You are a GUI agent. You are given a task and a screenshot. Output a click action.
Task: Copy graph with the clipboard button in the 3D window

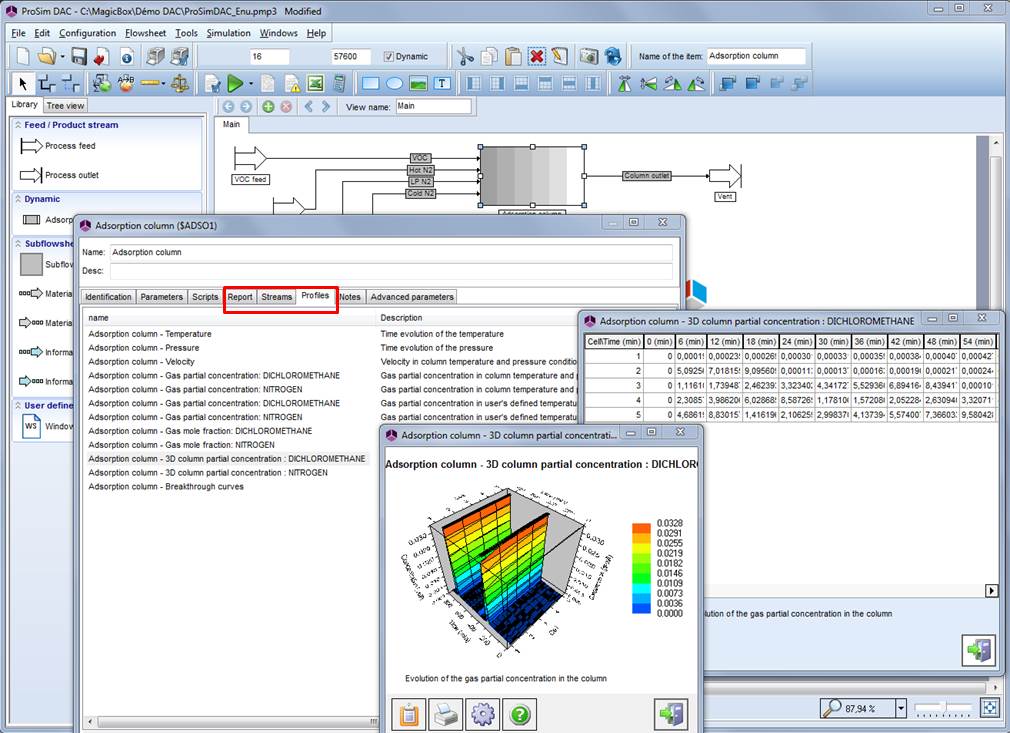click(408, 714)
